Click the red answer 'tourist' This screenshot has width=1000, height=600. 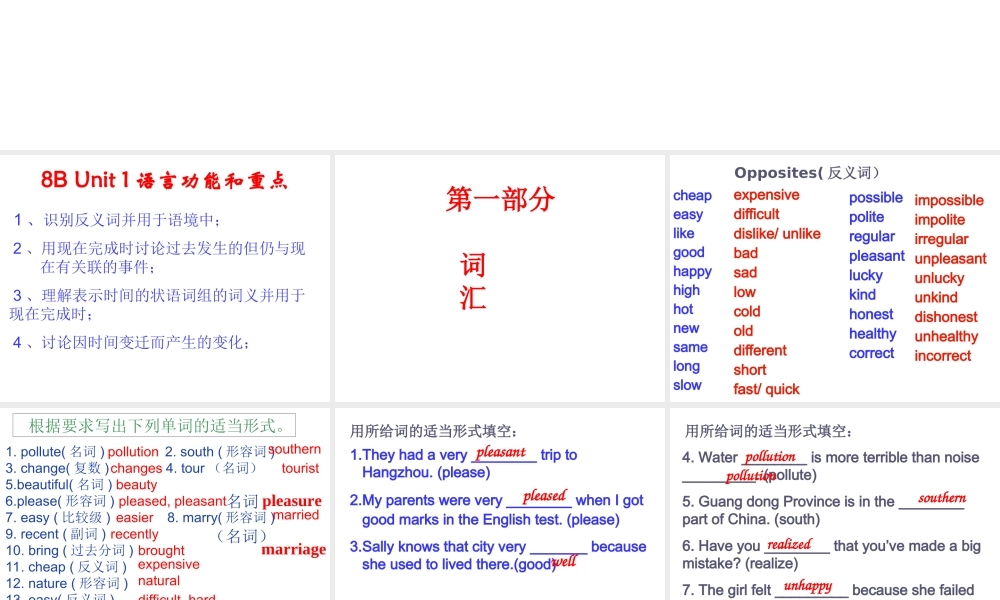pos(300,469)
